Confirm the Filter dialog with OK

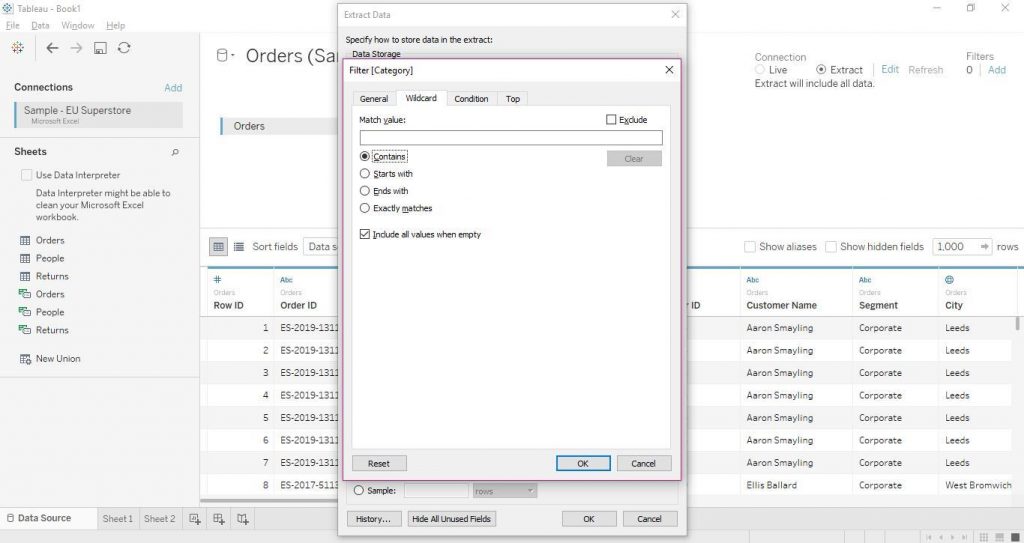pyautogui.click(x=583, y=463)
